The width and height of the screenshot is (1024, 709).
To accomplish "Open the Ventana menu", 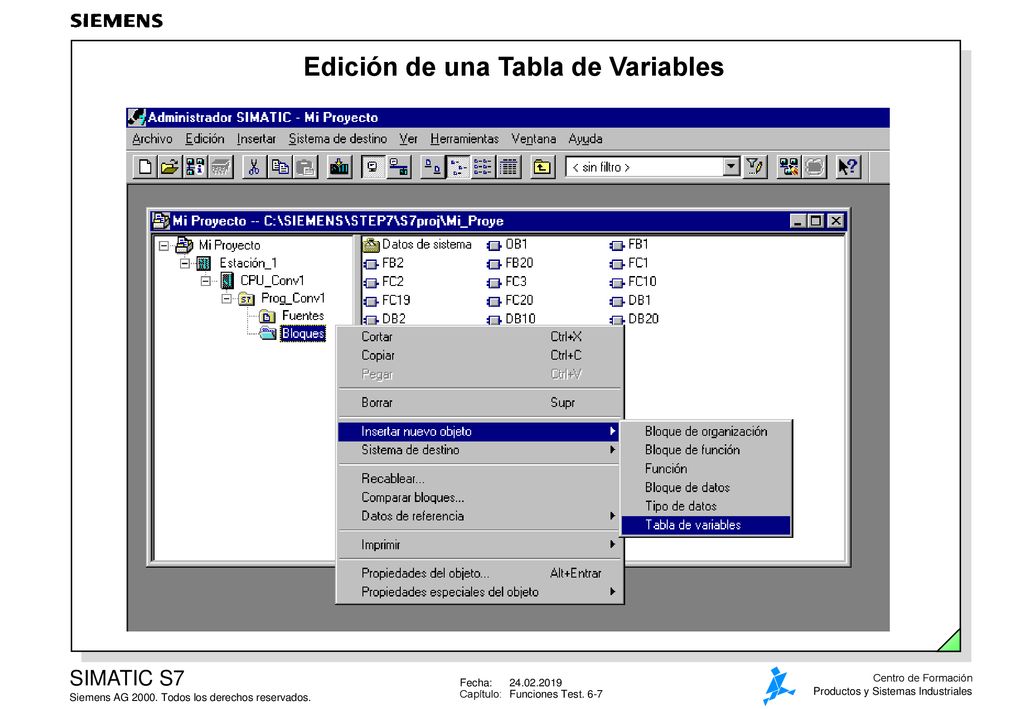I will coord(534,139).
